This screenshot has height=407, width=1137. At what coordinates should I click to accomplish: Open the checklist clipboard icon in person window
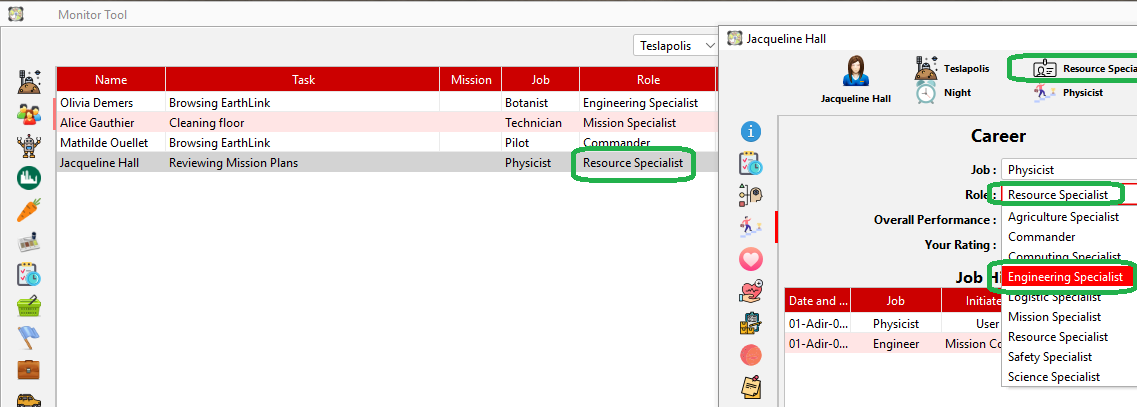tap(751, 322)
